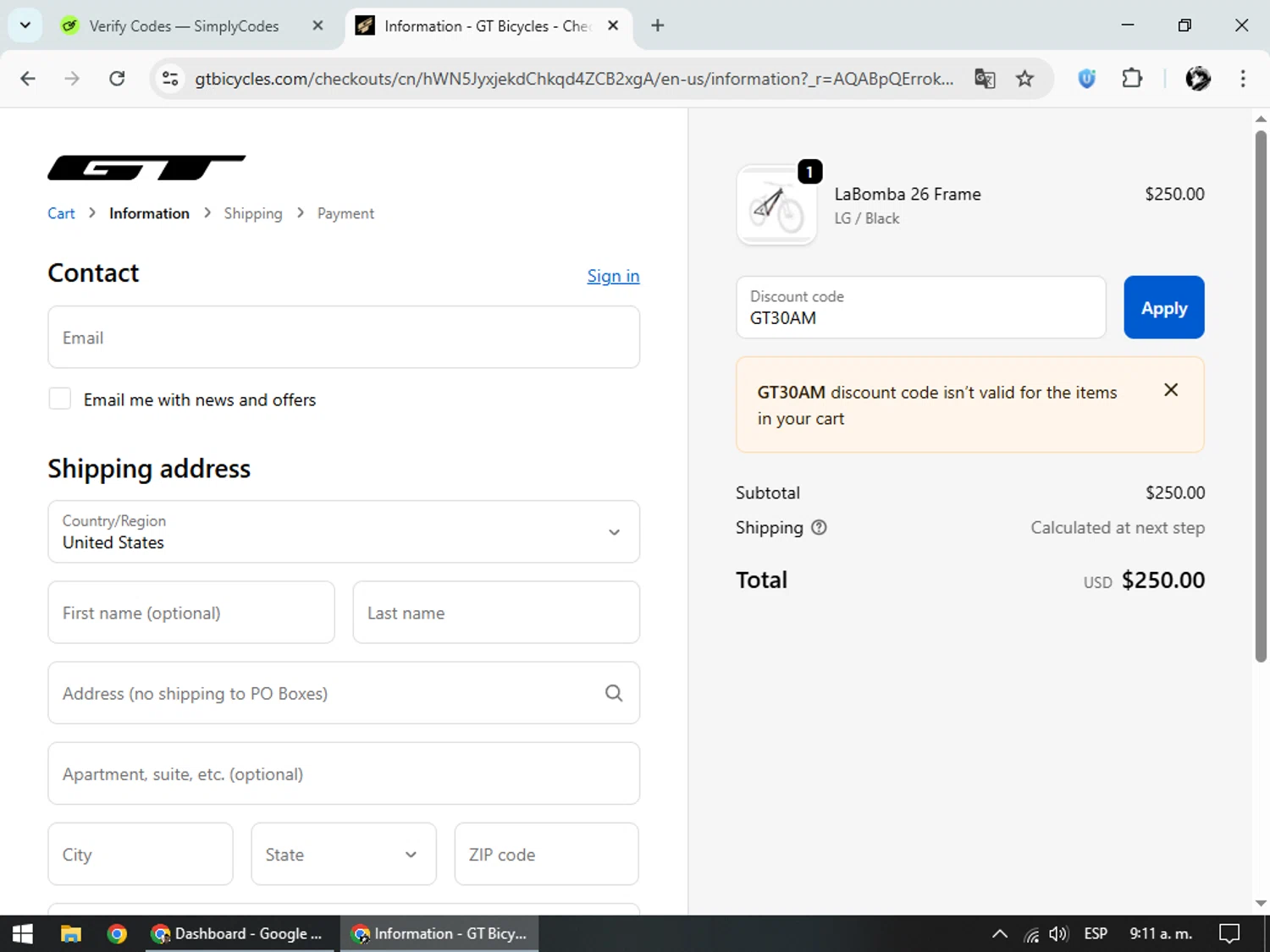
Task: Click LaBomba 26 Frame product thumbnail
Action: click(x=776, y=206)
